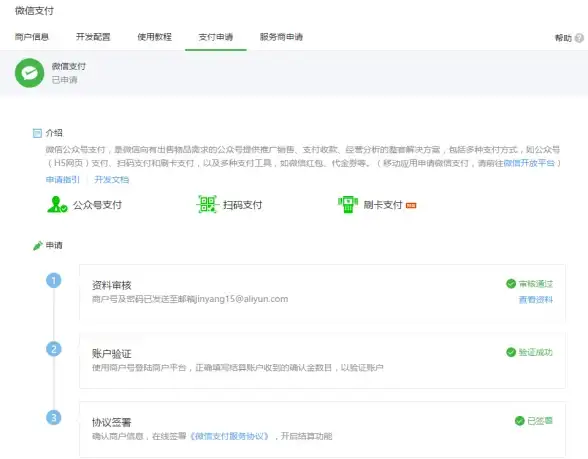Click the 资料审核 heading
Viewport: 588px width, 459px height.
(112, 285)
